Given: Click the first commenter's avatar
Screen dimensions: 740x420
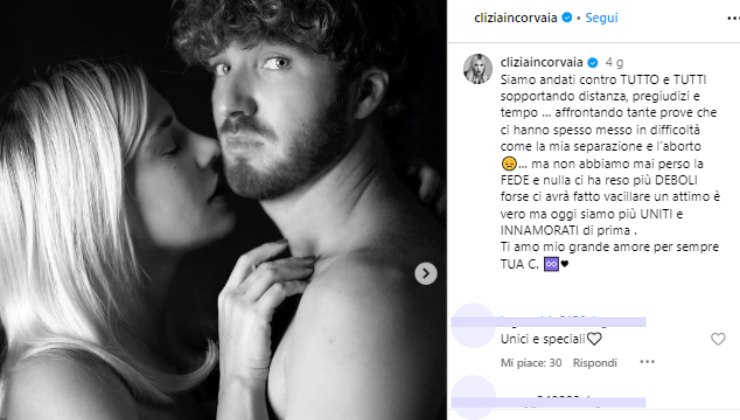Looking at the screenshot, I should click(x=473, y=326).
